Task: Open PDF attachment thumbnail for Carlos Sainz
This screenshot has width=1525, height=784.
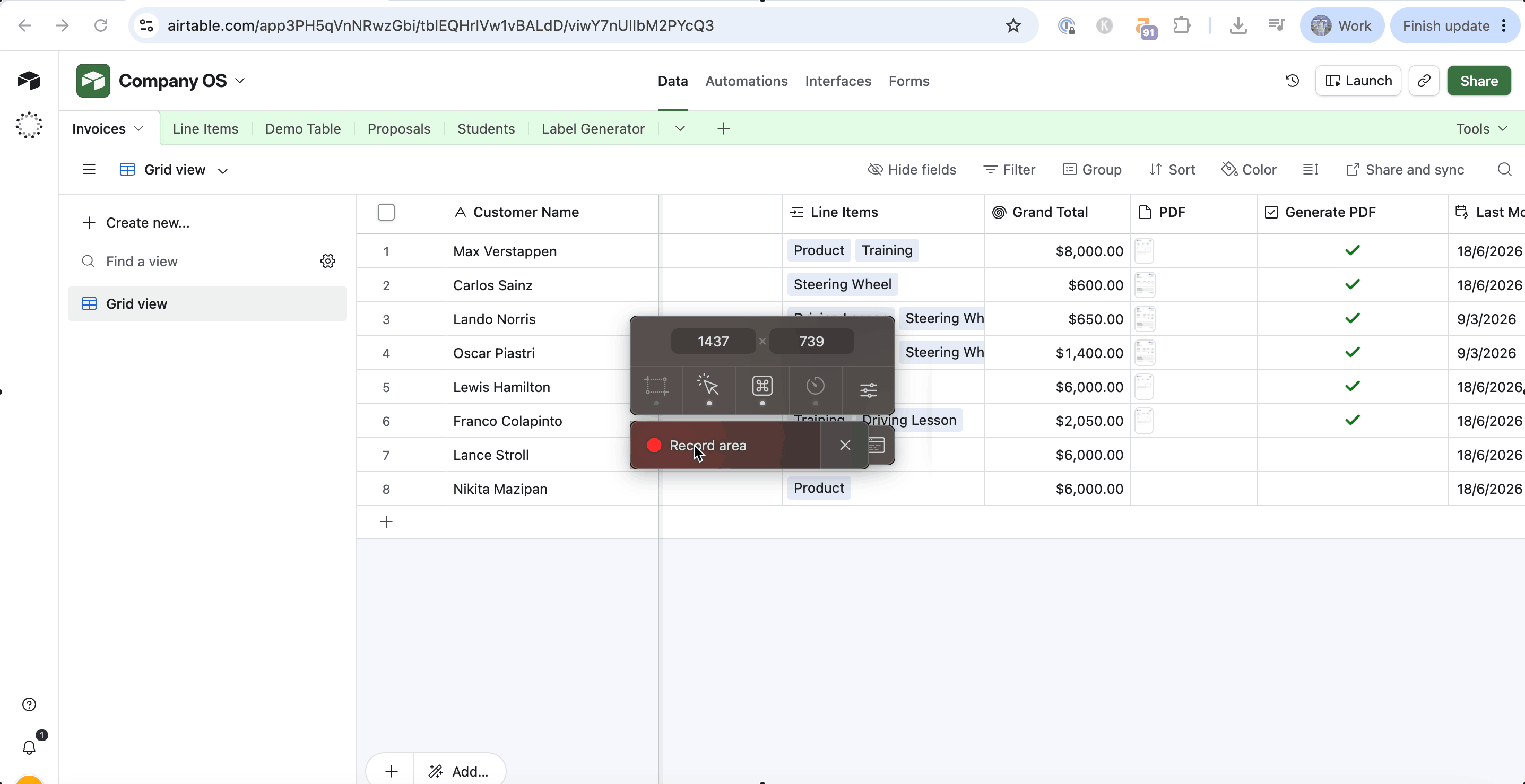Action: (1145, 285)
